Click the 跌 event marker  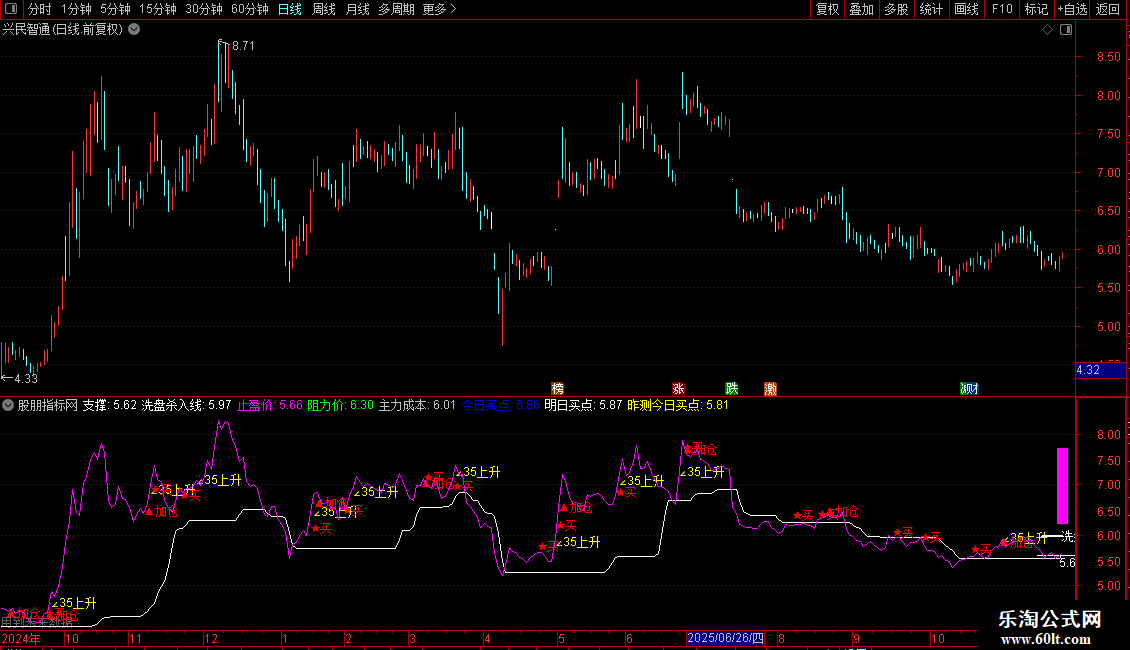click(731, 388)
